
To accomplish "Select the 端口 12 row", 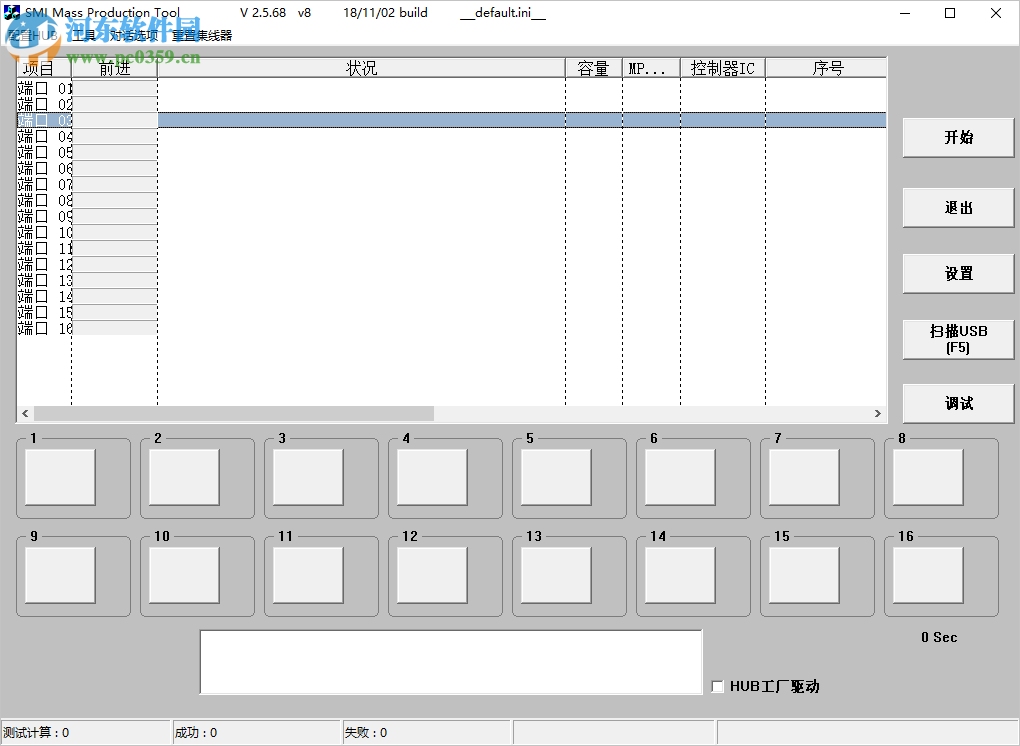I will coord(451,264).
